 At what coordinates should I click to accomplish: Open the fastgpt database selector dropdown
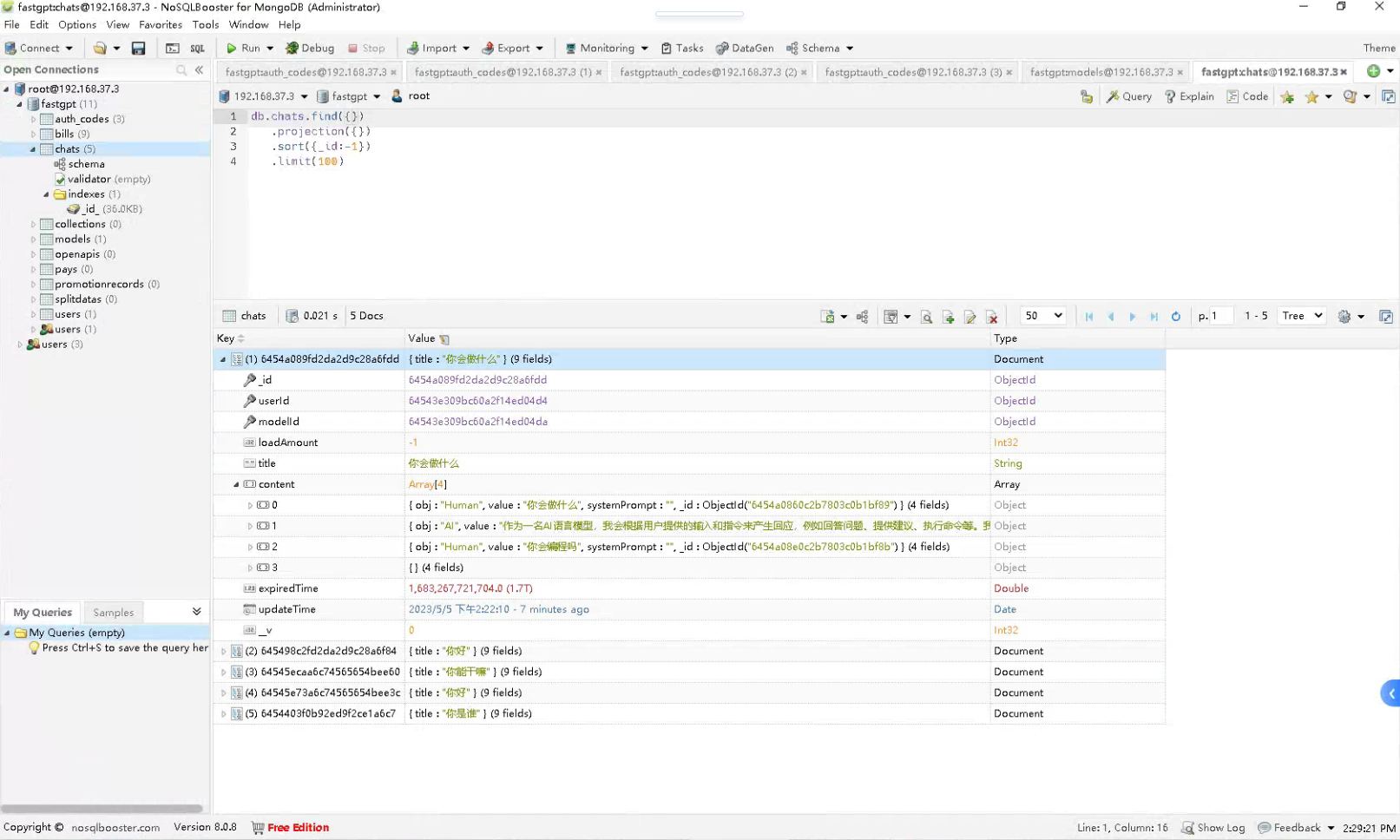(377, 96)
